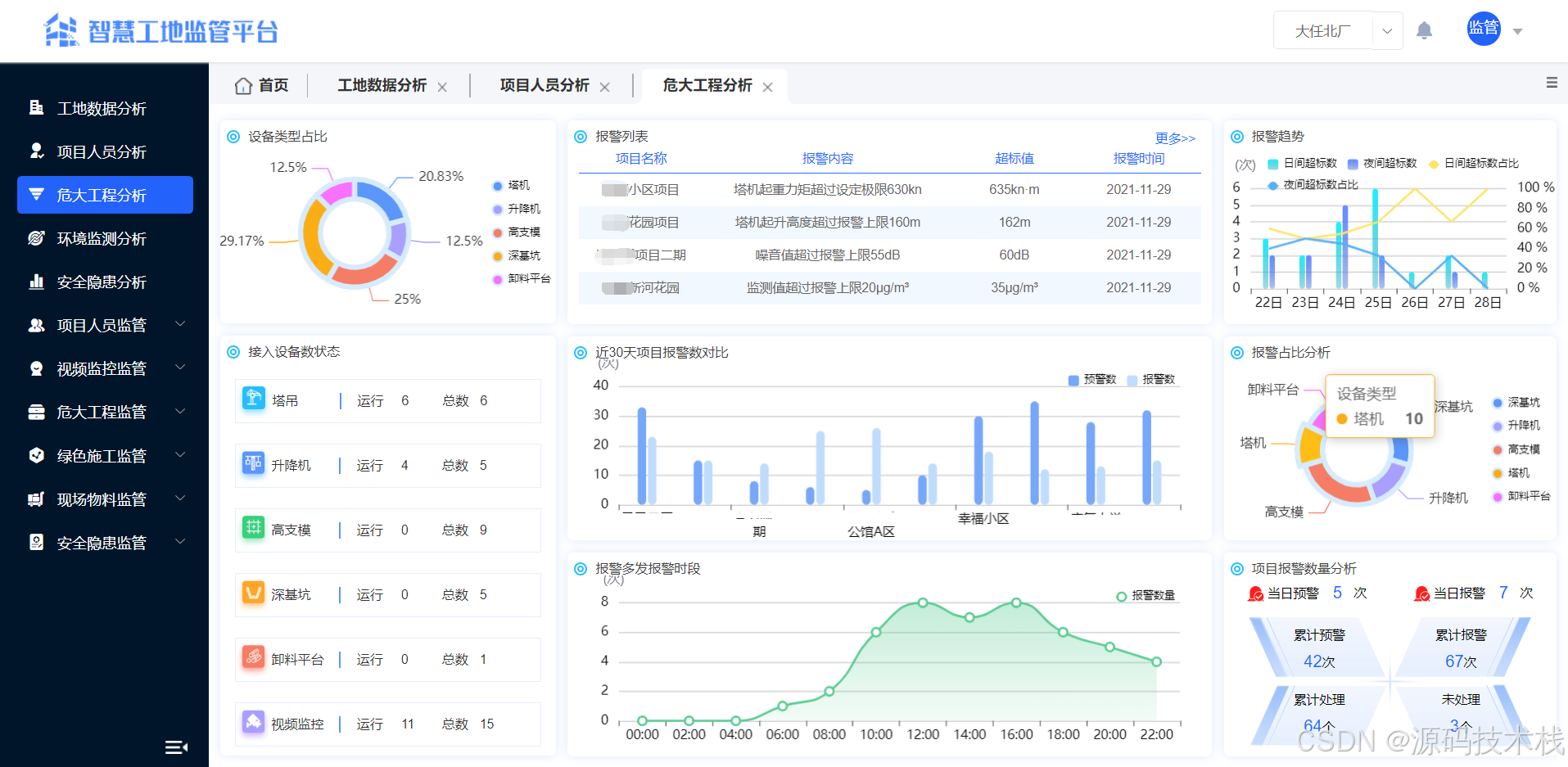Open the alarm row 噪音值超过报警上限55dB
The width and height of the screenshot is (1568, 767).
(x=889, y=255)
